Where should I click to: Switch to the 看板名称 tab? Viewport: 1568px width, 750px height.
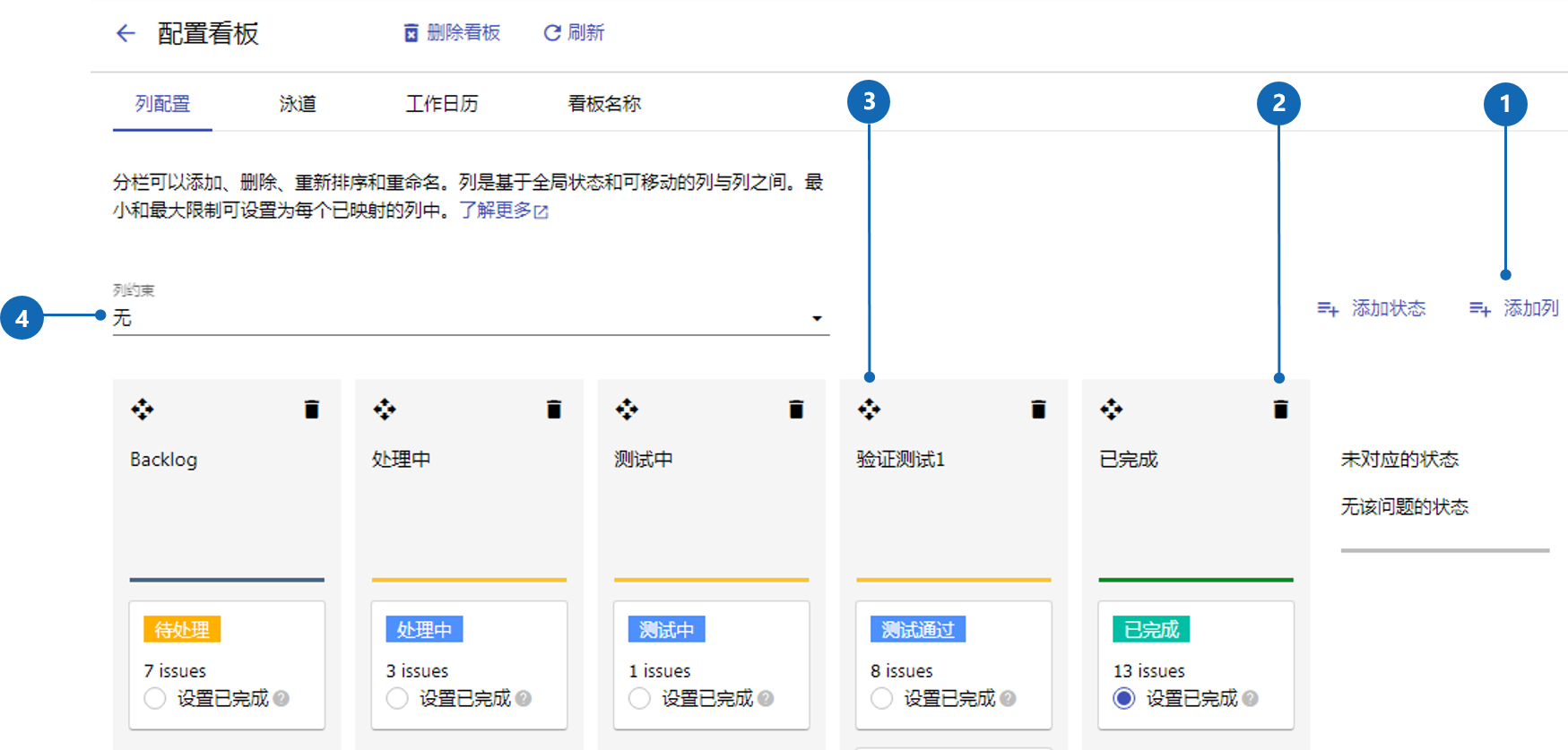[604, 104]
